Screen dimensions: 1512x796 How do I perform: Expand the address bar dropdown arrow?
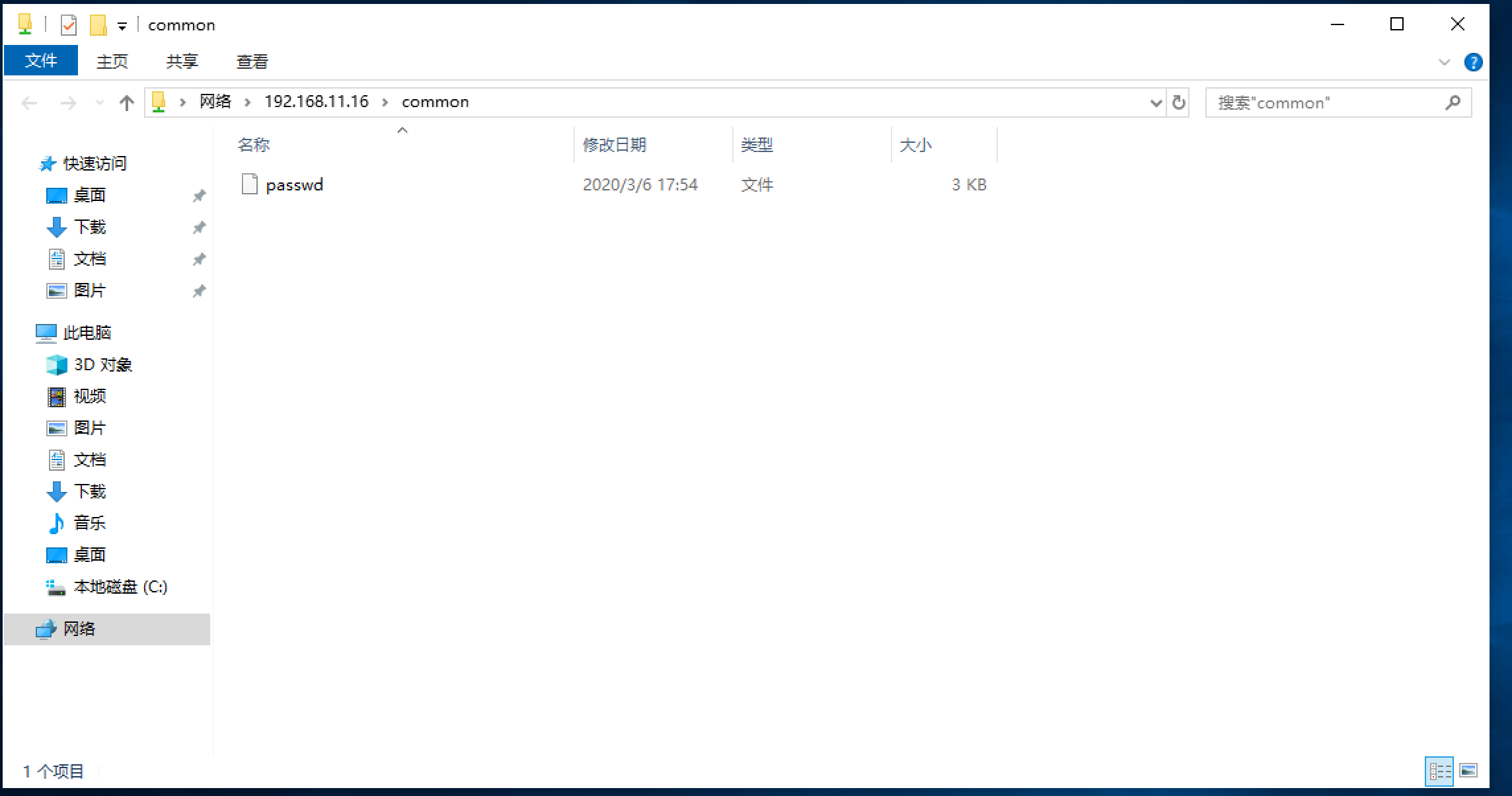click(1155, 102)
